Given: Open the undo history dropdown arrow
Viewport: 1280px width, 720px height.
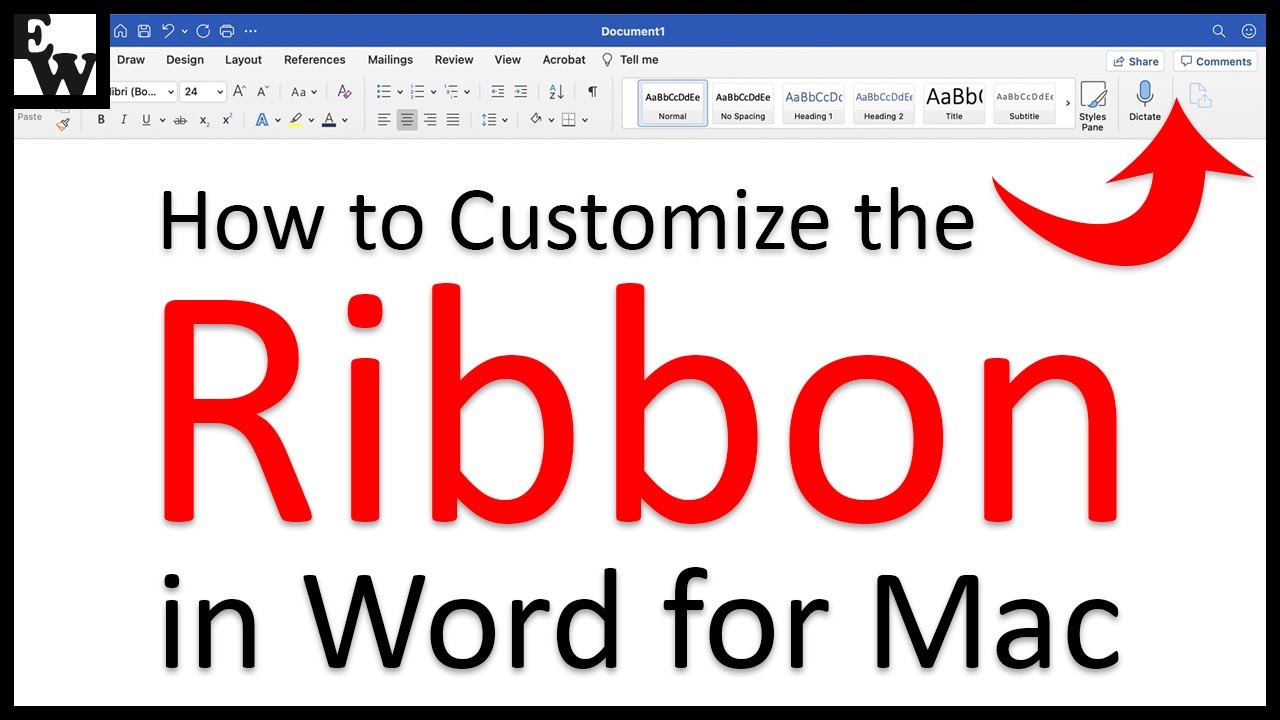Looking at the screenshot, I should pos(185,32).
